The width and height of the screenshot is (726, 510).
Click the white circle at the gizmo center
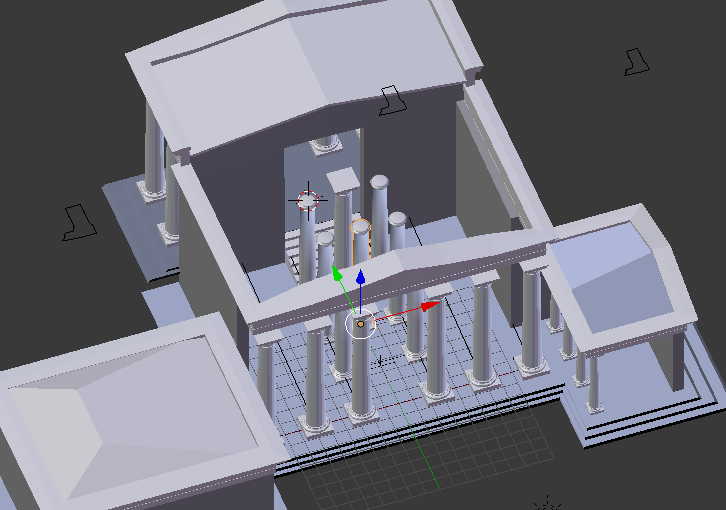coord(360,324)
